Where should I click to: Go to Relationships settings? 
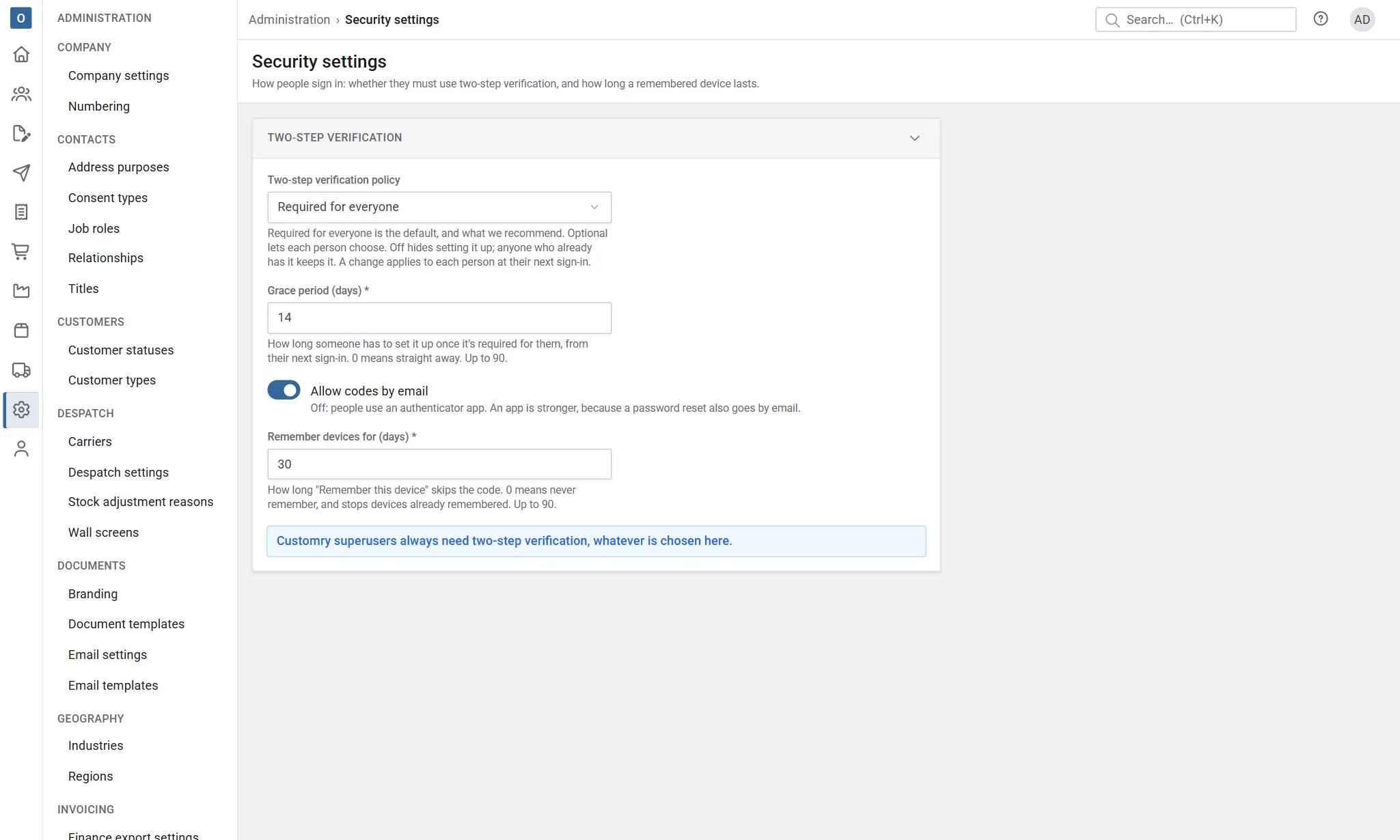coord(106,258)
